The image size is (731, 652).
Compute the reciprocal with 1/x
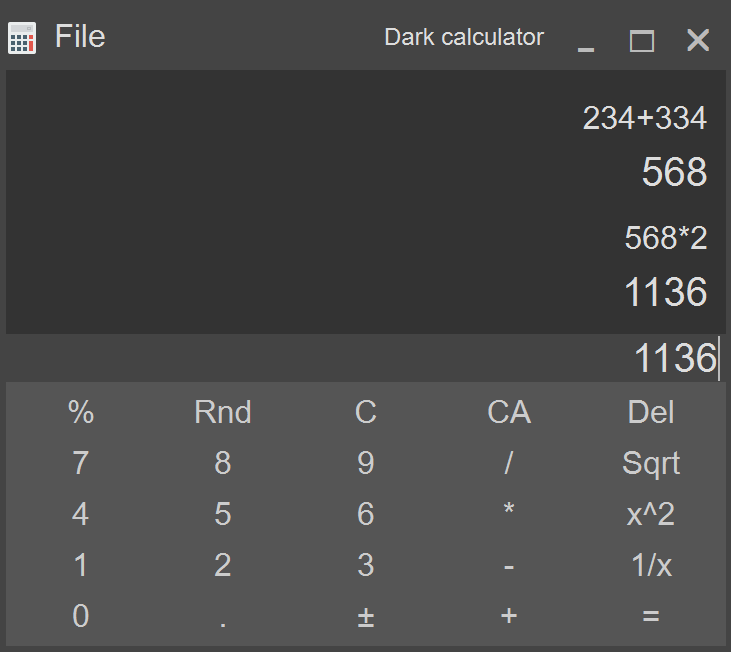pyautogui.click(x=651, y=565)
